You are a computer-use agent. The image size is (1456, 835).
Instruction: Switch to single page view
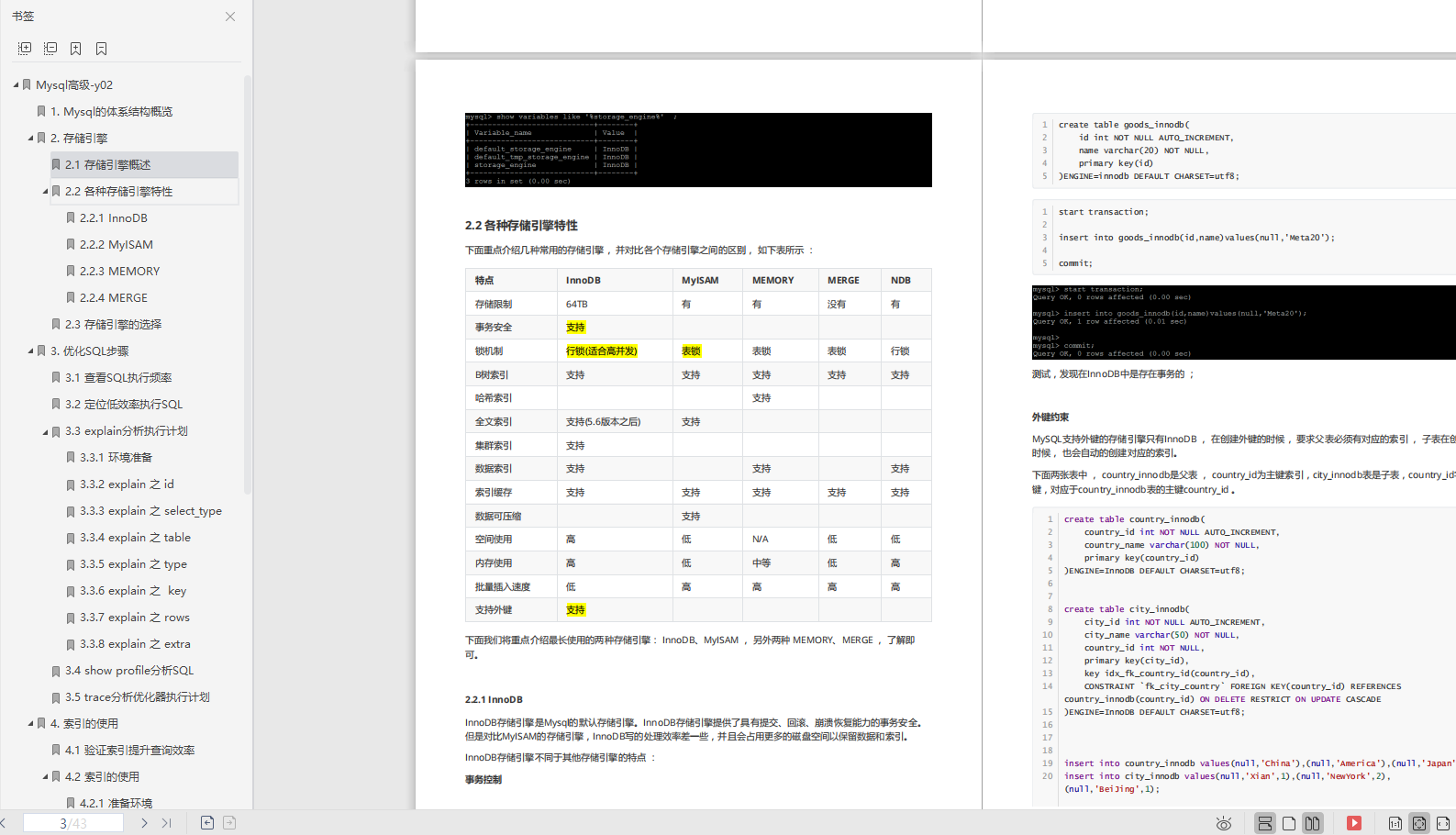(1289, 823)
